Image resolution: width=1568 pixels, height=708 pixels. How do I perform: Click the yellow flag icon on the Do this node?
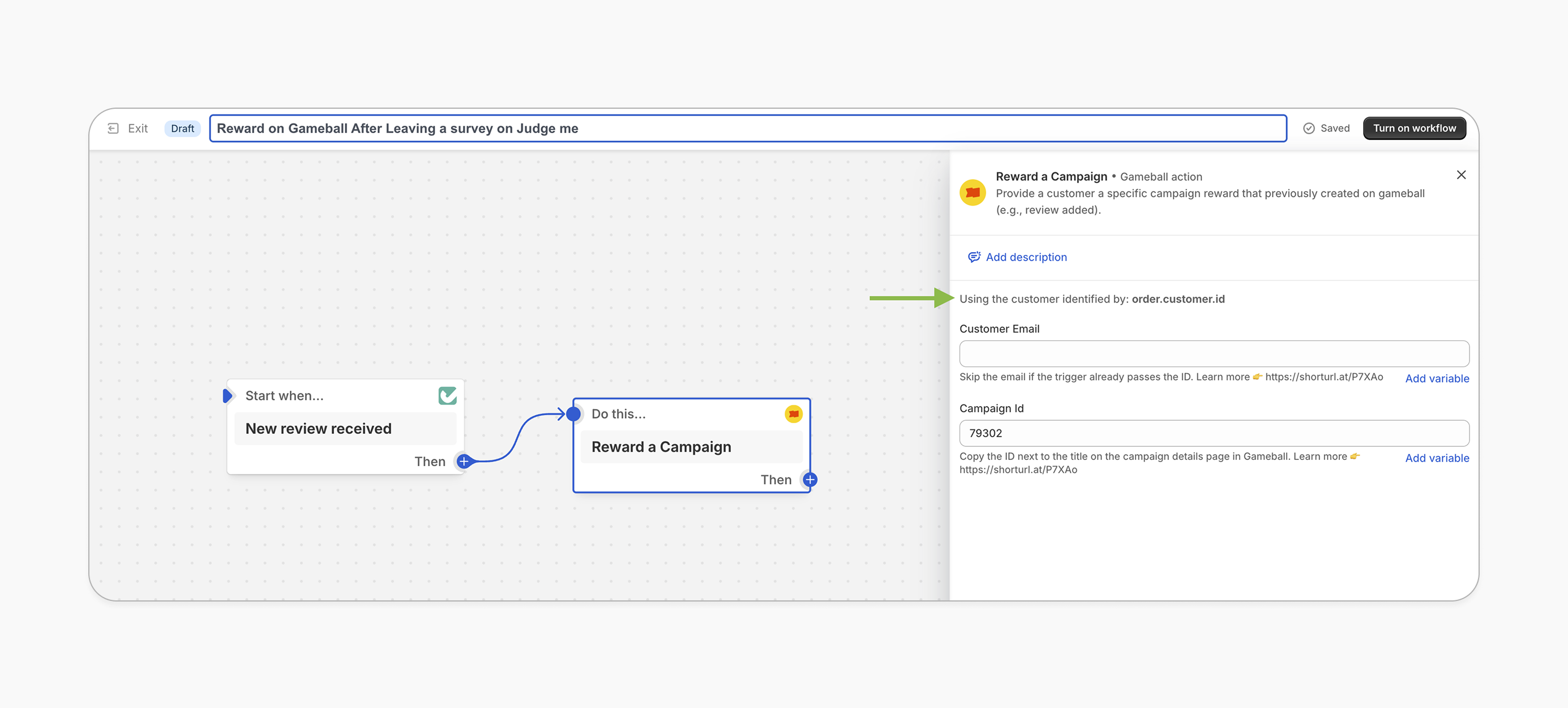click(793, 413)
